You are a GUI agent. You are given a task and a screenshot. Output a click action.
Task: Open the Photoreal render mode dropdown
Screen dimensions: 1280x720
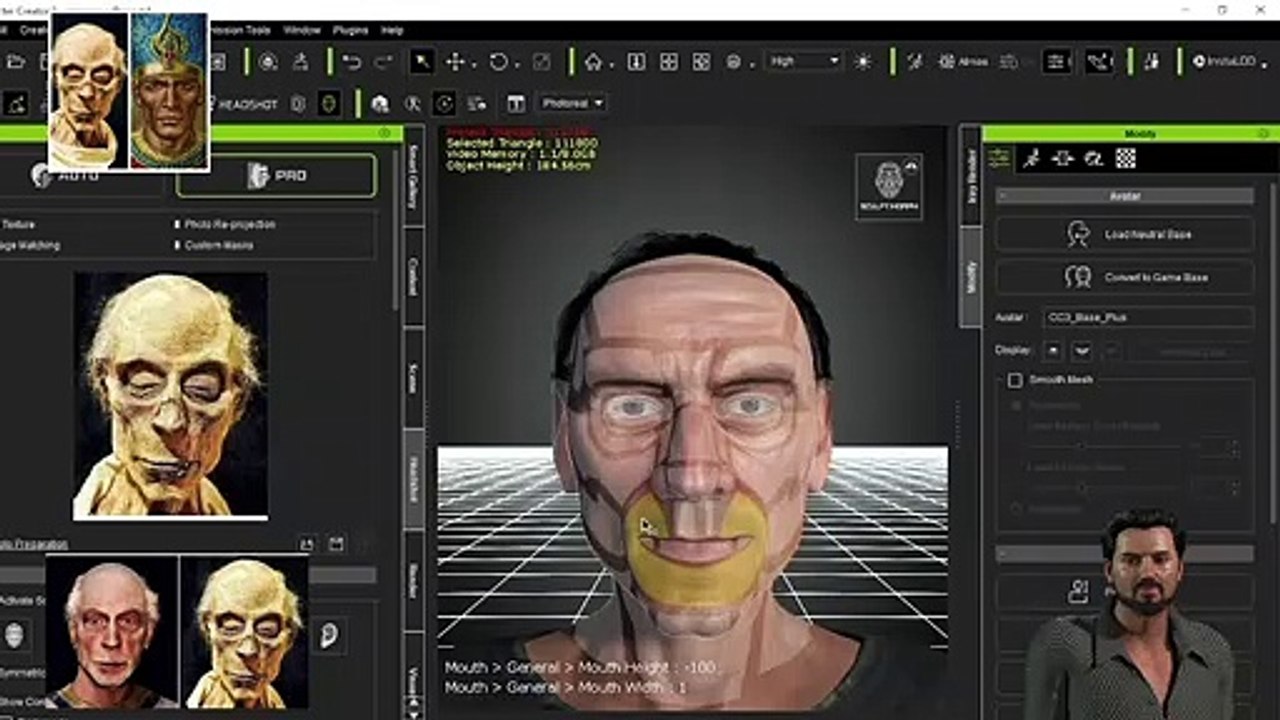572,103
